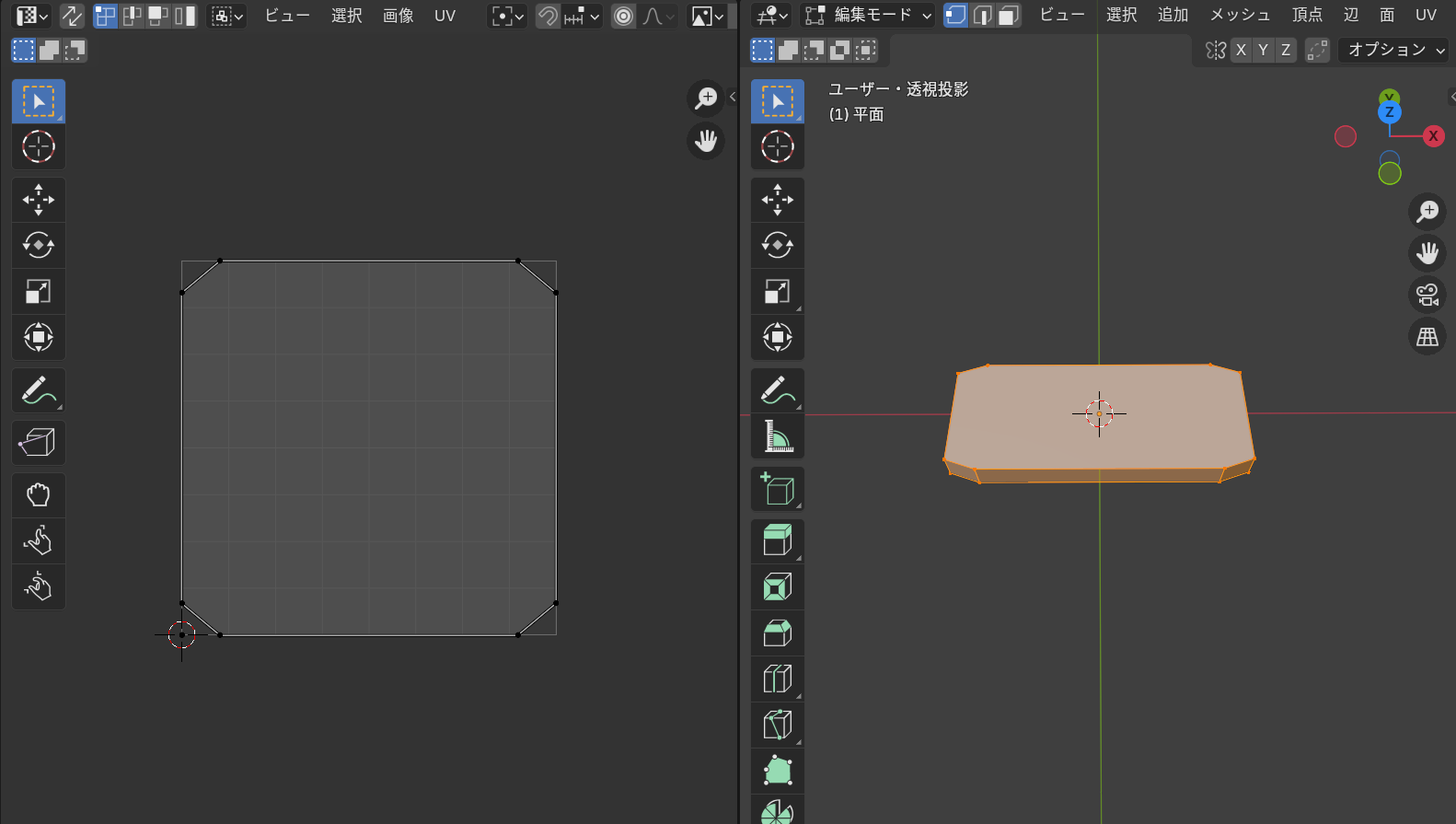Open sticky selection mode dropdown
Image resolution: width=1456 pixels, height=824 pixels.
click(x=227, y=16)
